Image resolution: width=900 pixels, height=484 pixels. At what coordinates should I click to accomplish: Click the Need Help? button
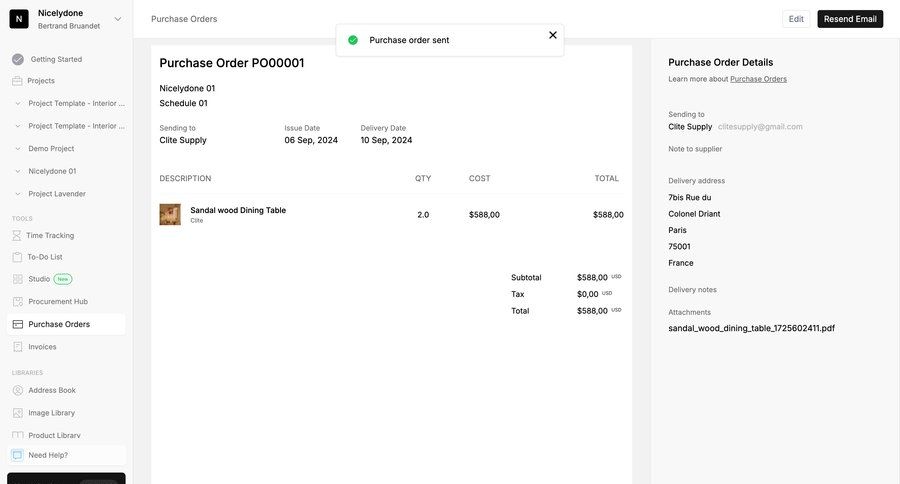67,455
